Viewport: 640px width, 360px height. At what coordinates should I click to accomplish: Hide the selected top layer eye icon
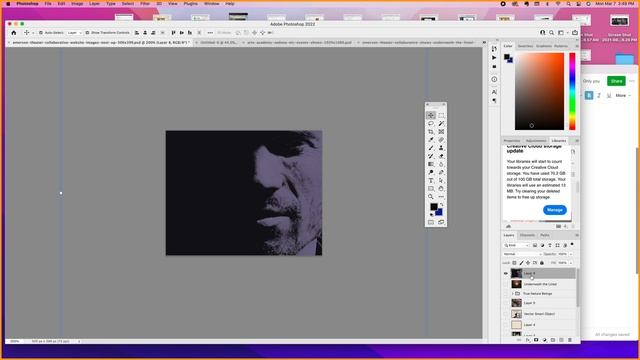click(x=506, y=273)
